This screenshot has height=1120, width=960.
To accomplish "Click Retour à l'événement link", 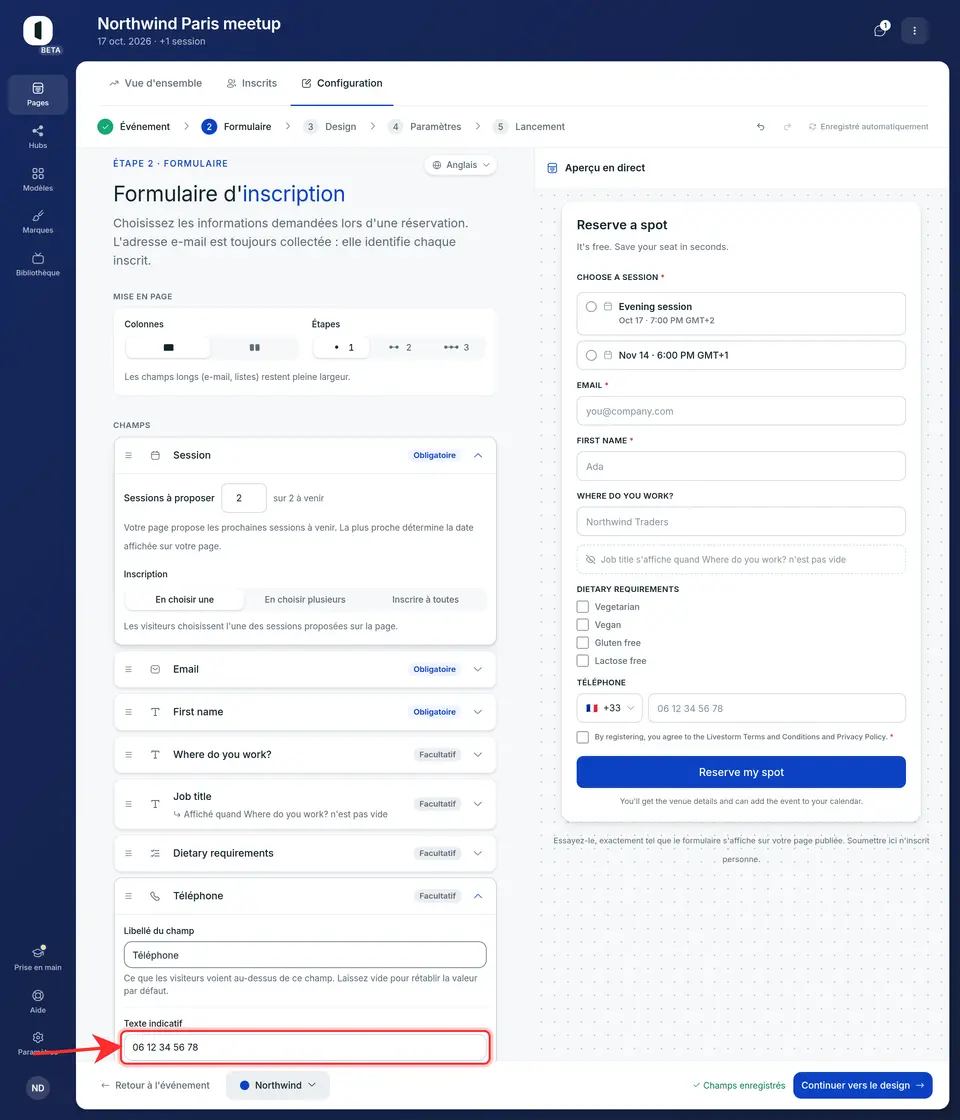I will (x=155, y=1085).
